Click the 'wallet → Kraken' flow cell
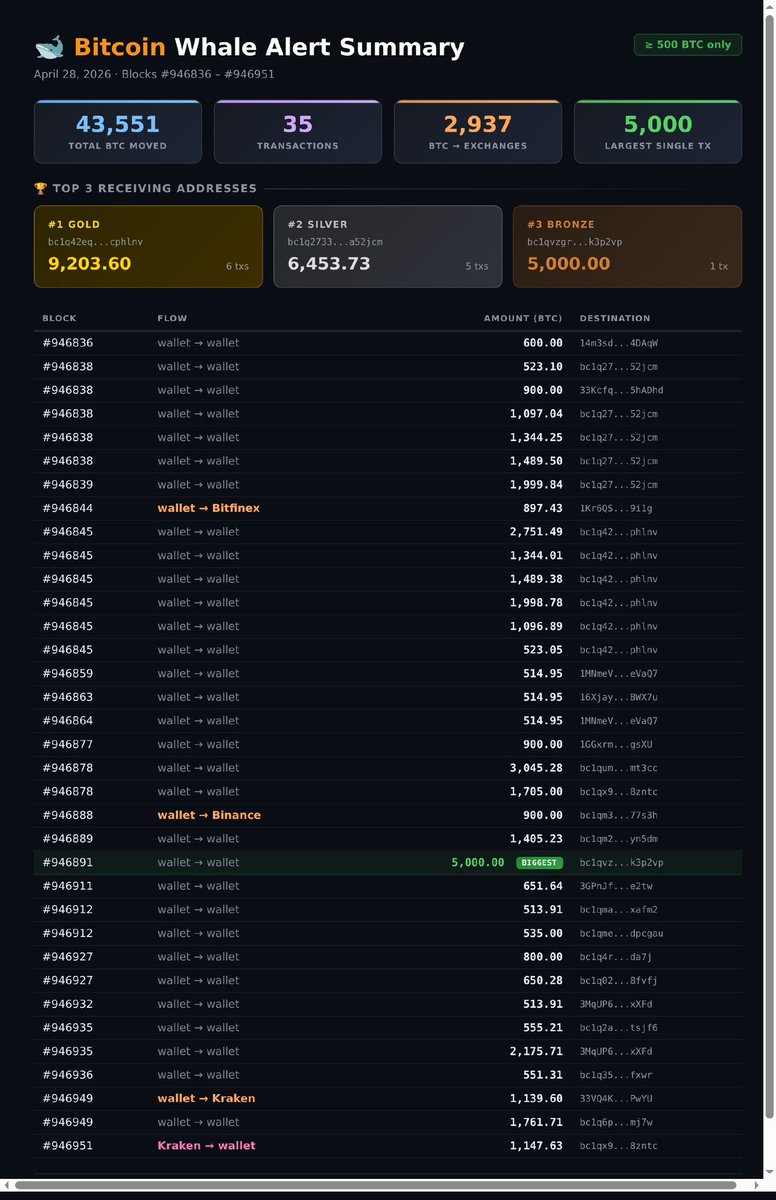Viewport: 776px width, 1200px height. [x=206, y=1098]
